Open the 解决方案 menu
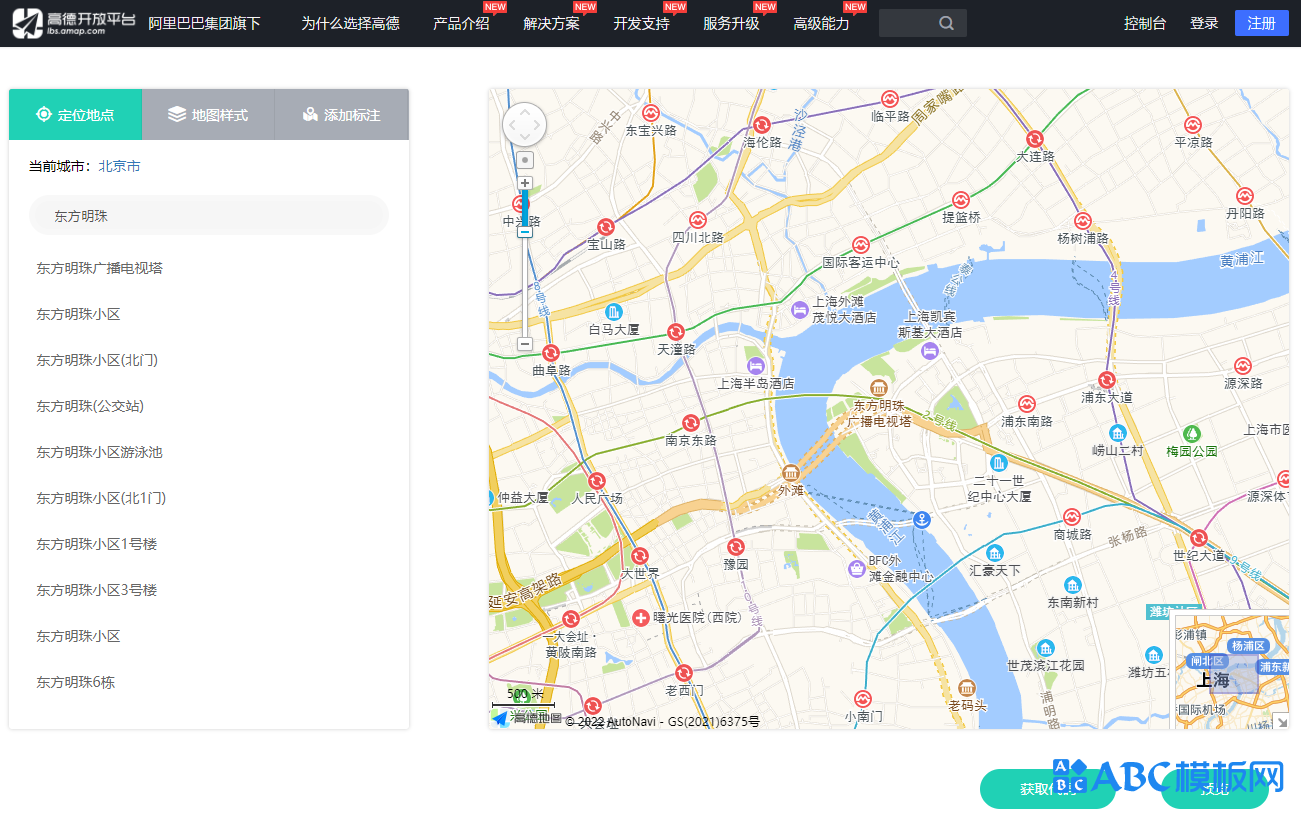Image resolution: width=1301 pixels, height=819 pixels. pyautogui.click(x=551, y=23)
